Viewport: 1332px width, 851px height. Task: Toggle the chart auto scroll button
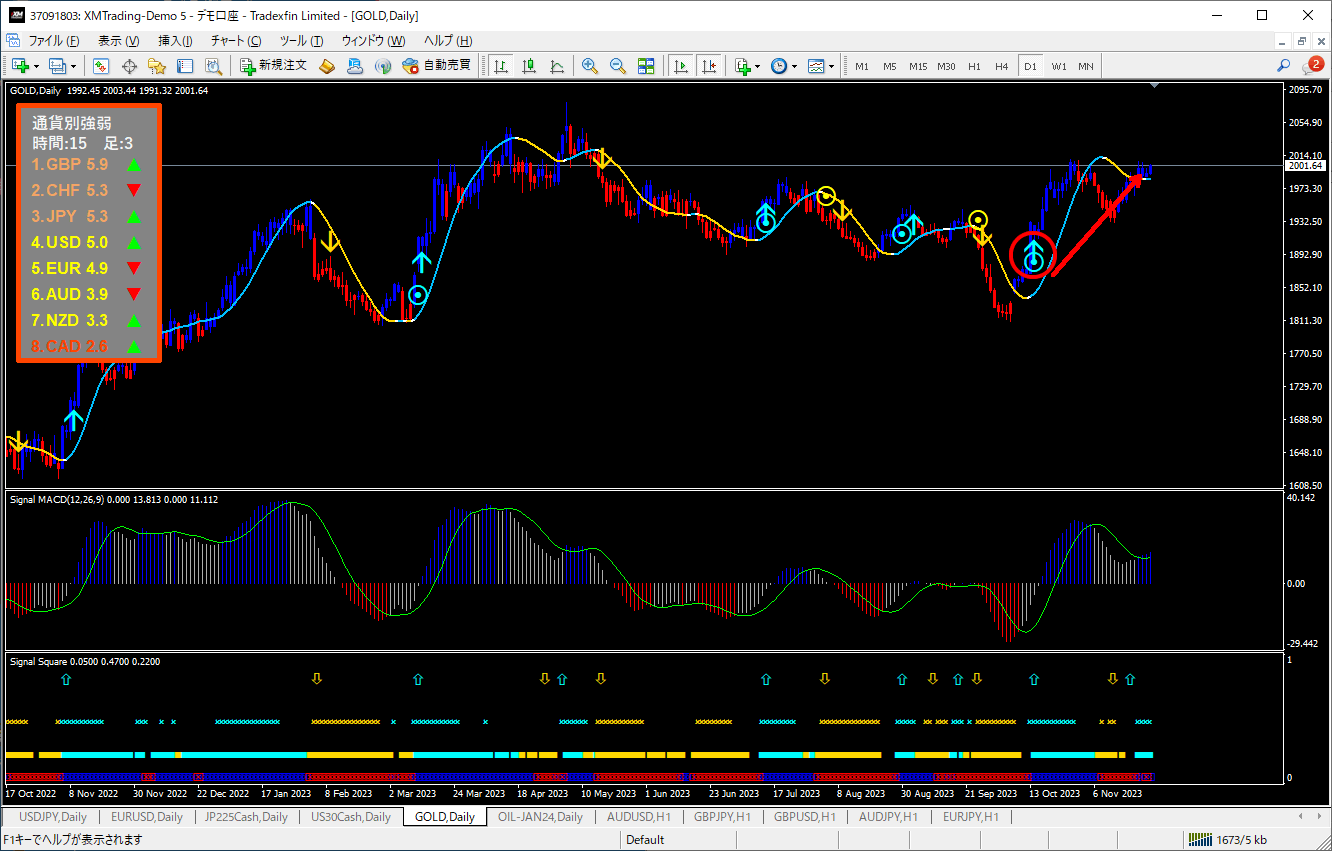pos(681,66)
